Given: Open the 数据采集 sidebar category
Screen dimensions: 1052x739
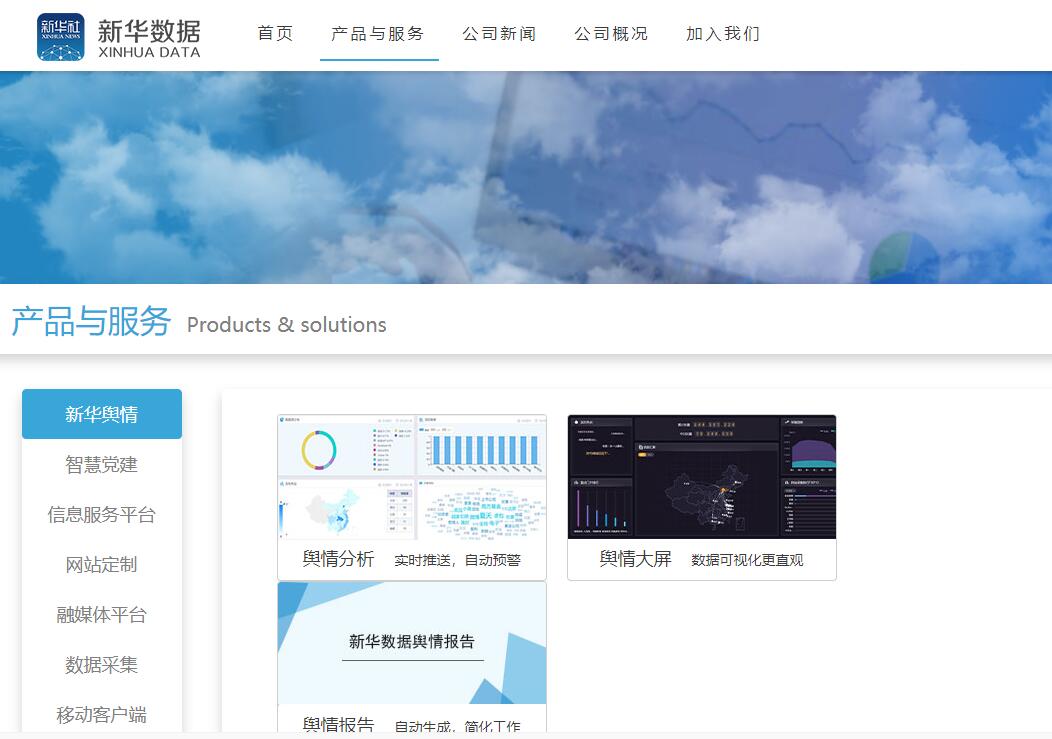Looking at the screenshot, I should pos(102,664).
